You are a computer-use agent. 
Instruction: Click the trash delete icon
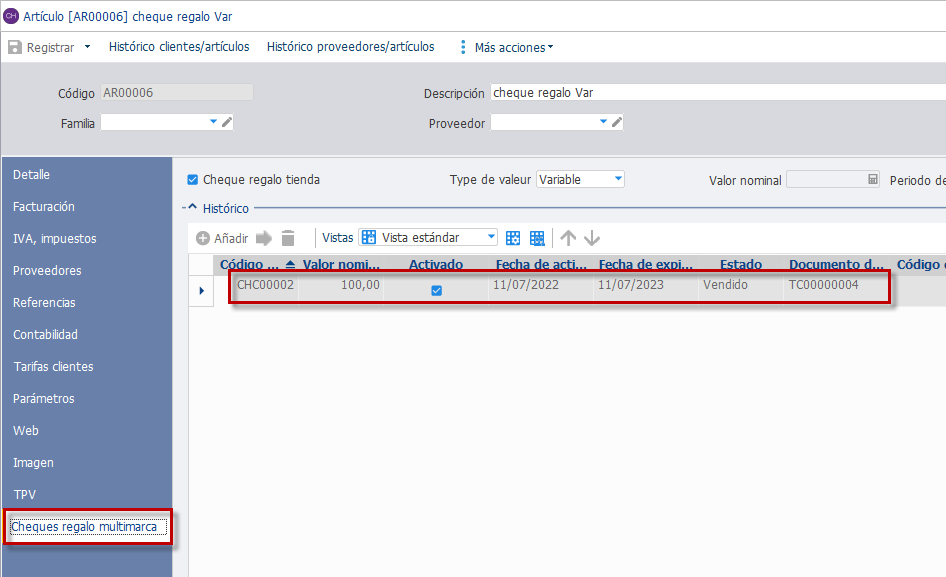click(x=288, y=238)
